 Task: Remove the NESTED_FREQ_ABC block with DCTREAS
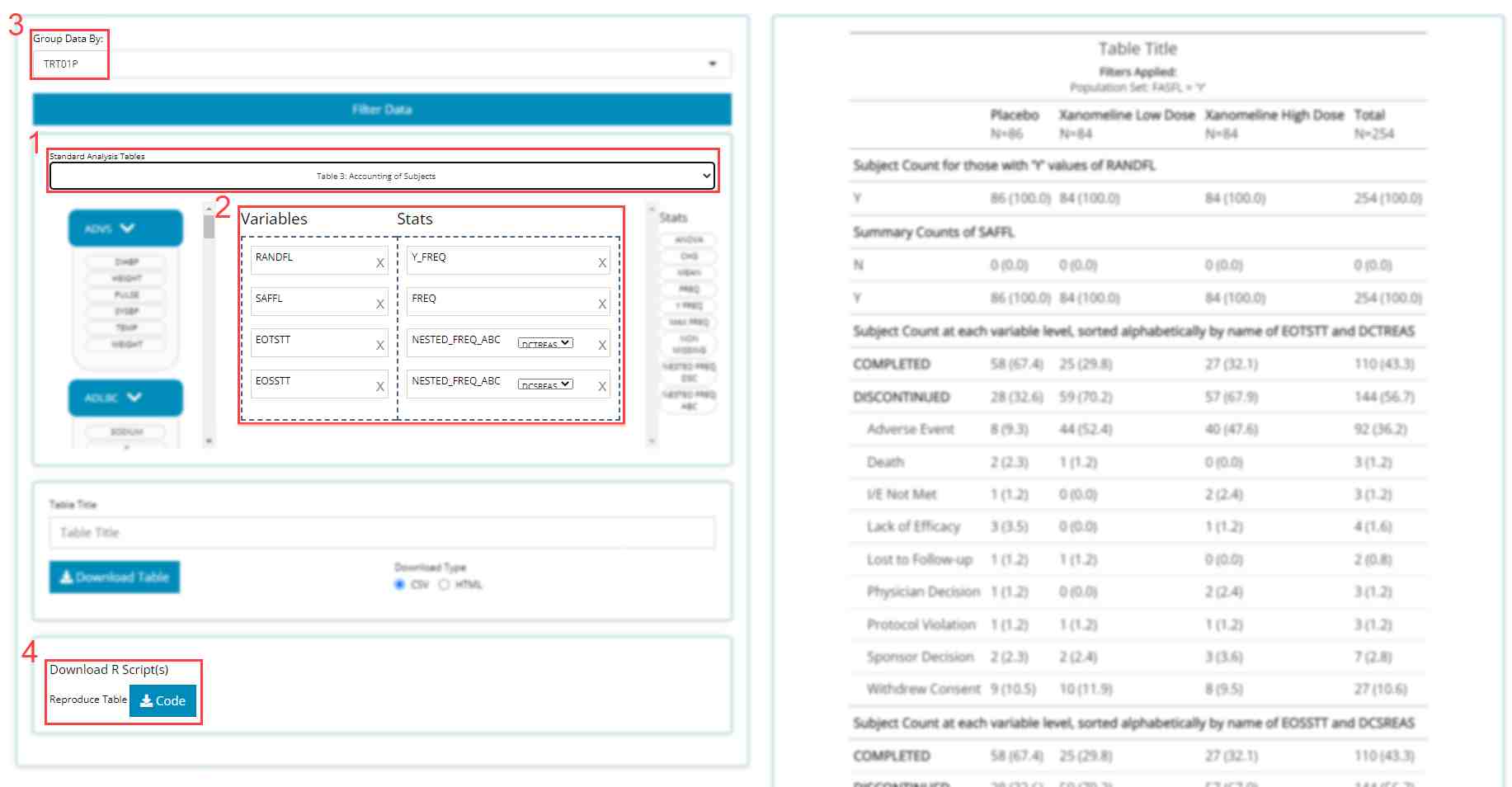pos(602,346)
